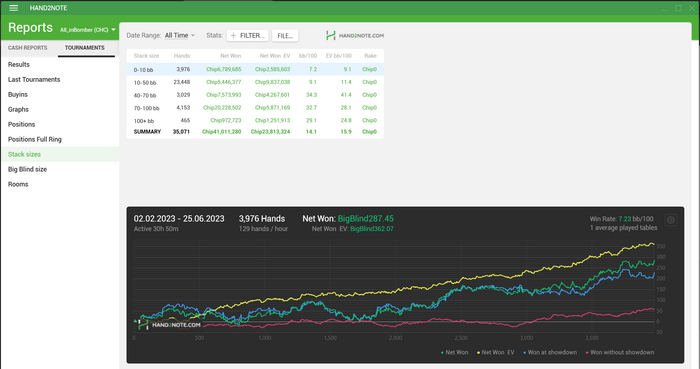This screenshot has height=369, width=700.
Task: Open the Graphs report
Action: 18,109
